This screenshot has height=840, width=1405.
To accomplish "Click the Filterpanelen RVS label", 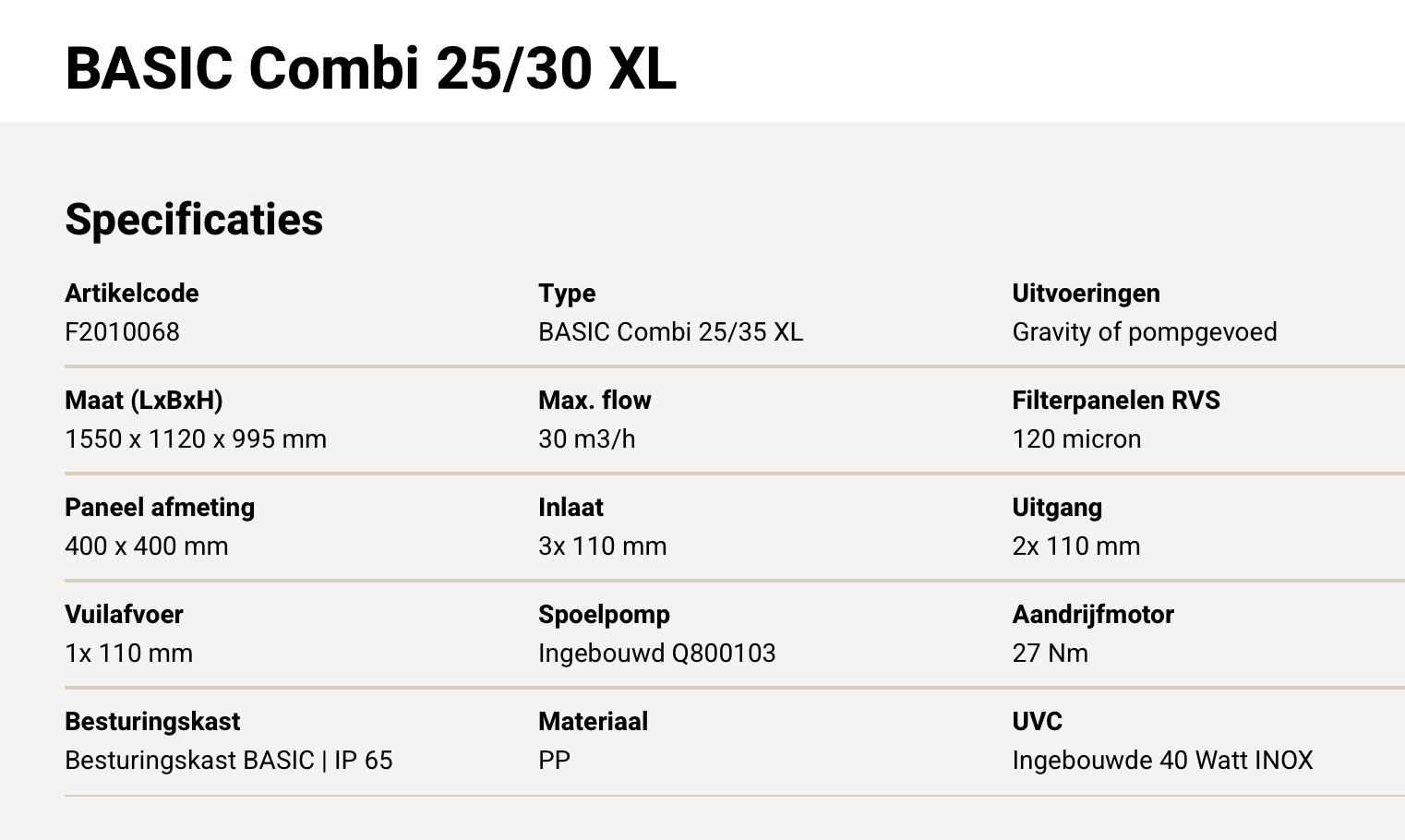I will point(1115,401).
